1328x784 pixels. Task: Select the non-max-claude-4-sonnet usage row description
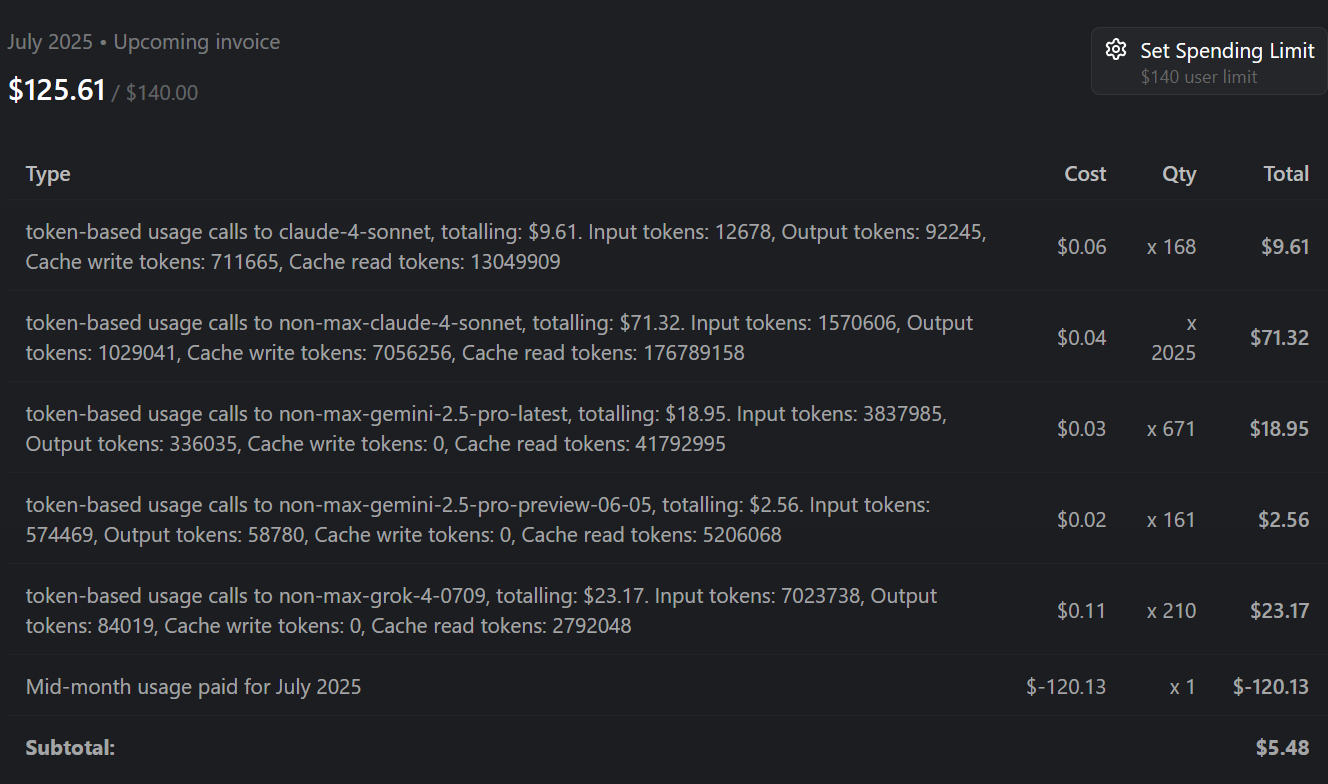point(499,338)
